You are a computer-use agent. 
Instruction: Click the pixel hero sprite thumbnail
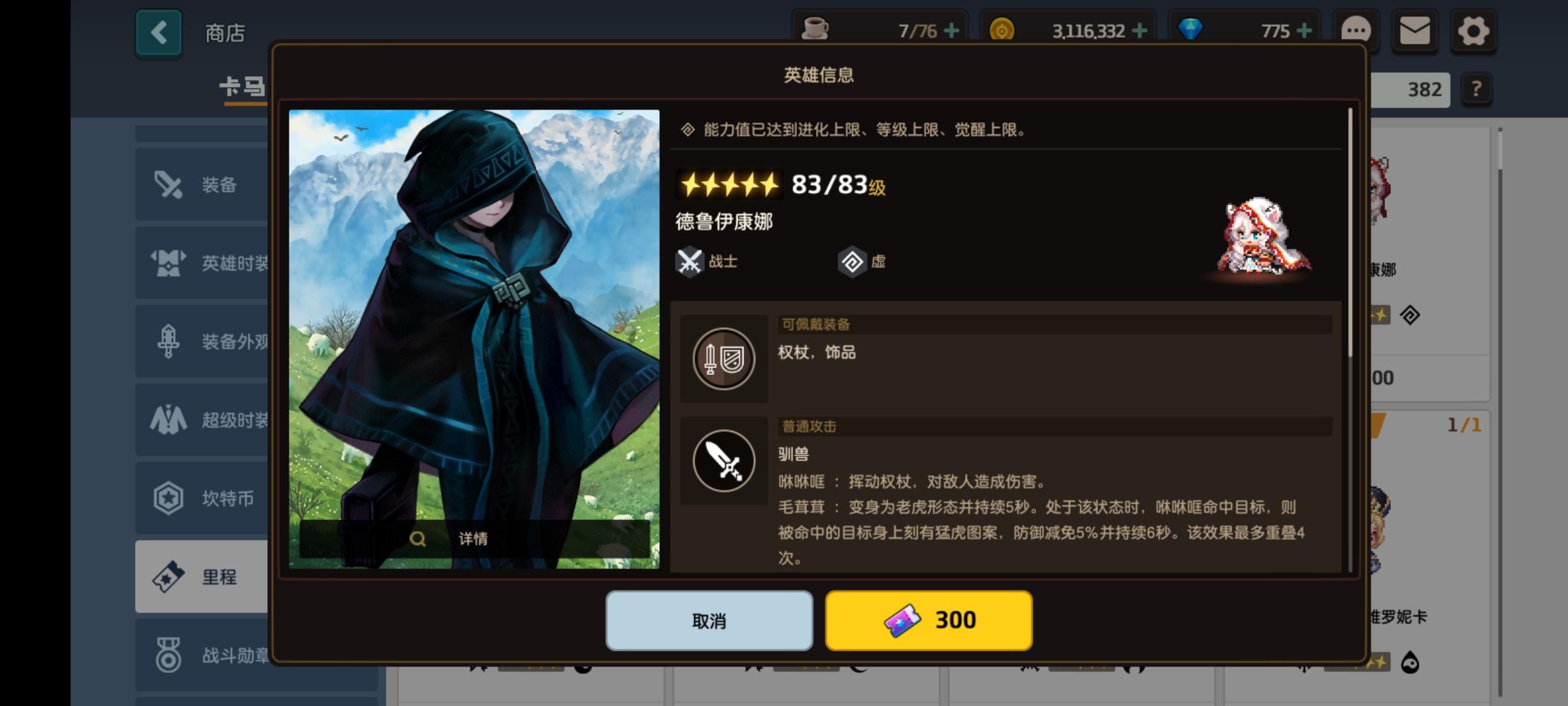pyautogui.click(x=1264, y=237)
